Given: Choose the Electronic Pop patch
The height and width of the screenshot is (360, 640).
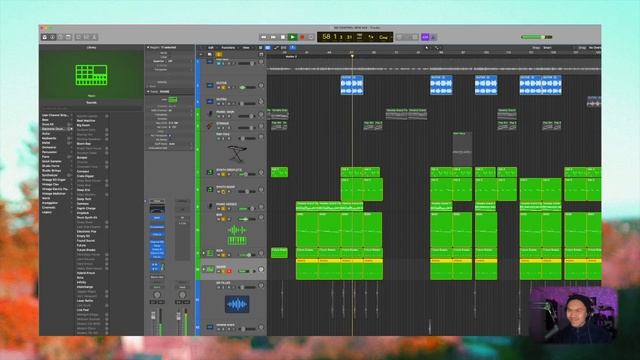Looking at the screenshot, I should [87, 231].
